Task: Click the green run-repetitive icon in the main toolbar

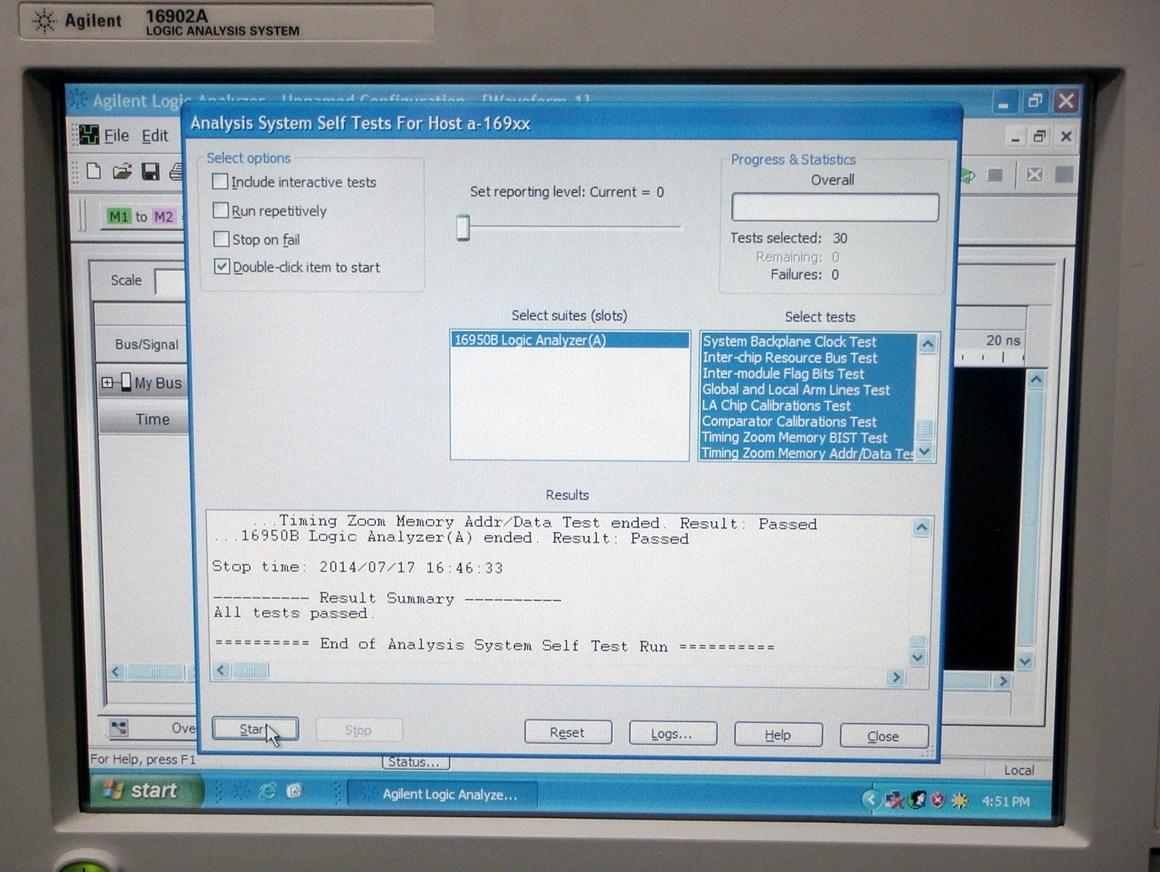Action: [968, 175]
